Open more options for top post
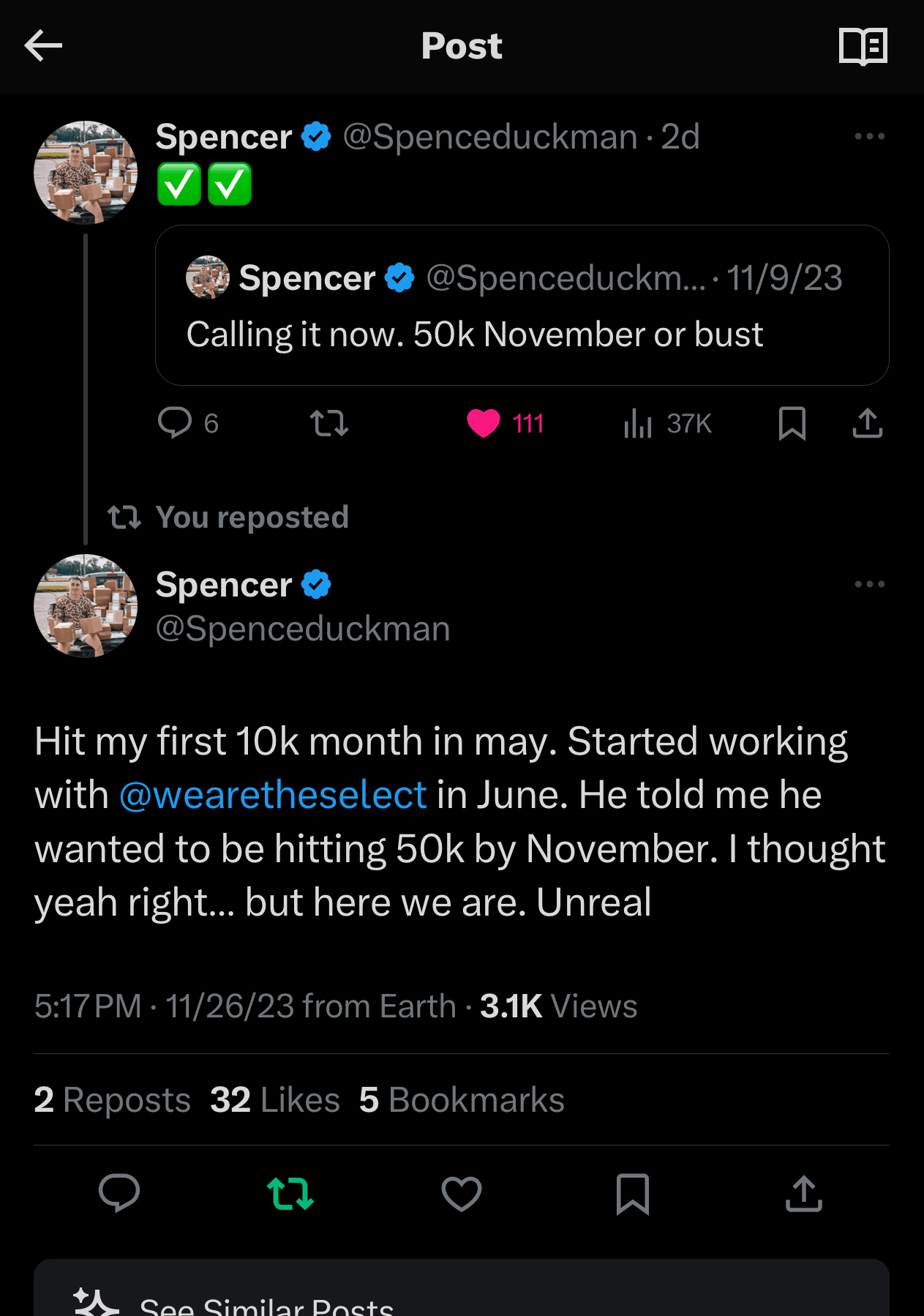Screen dimensions: 924x1316 click(x=869, y=137)
